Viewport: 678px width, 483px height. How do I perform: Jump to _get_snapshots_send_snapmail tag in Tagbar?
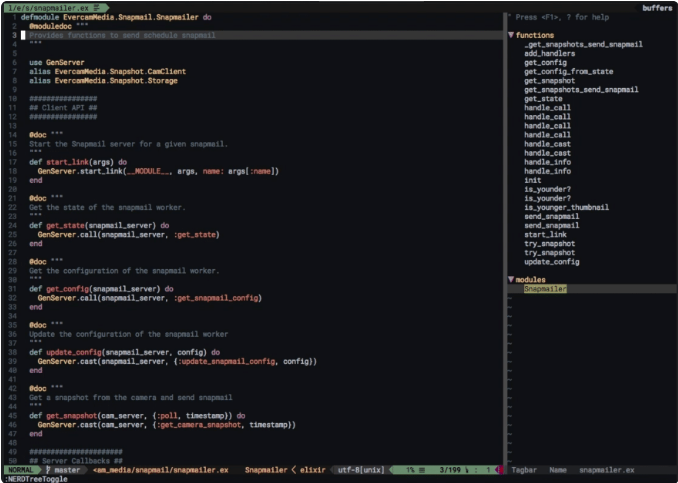coord(583,44)
